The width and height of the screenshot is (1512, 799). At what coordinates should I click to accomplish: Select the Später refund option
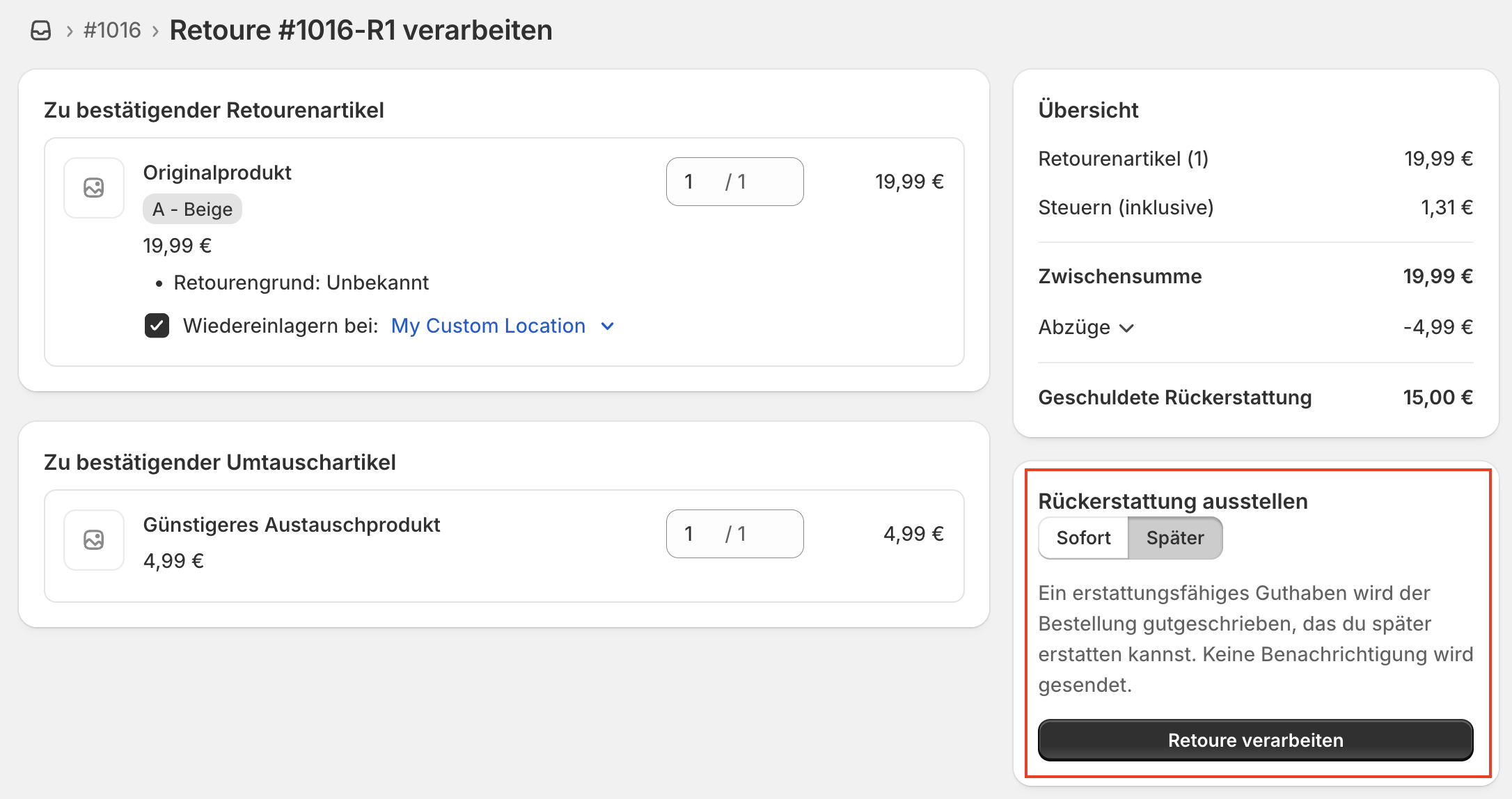point(1175,538)
